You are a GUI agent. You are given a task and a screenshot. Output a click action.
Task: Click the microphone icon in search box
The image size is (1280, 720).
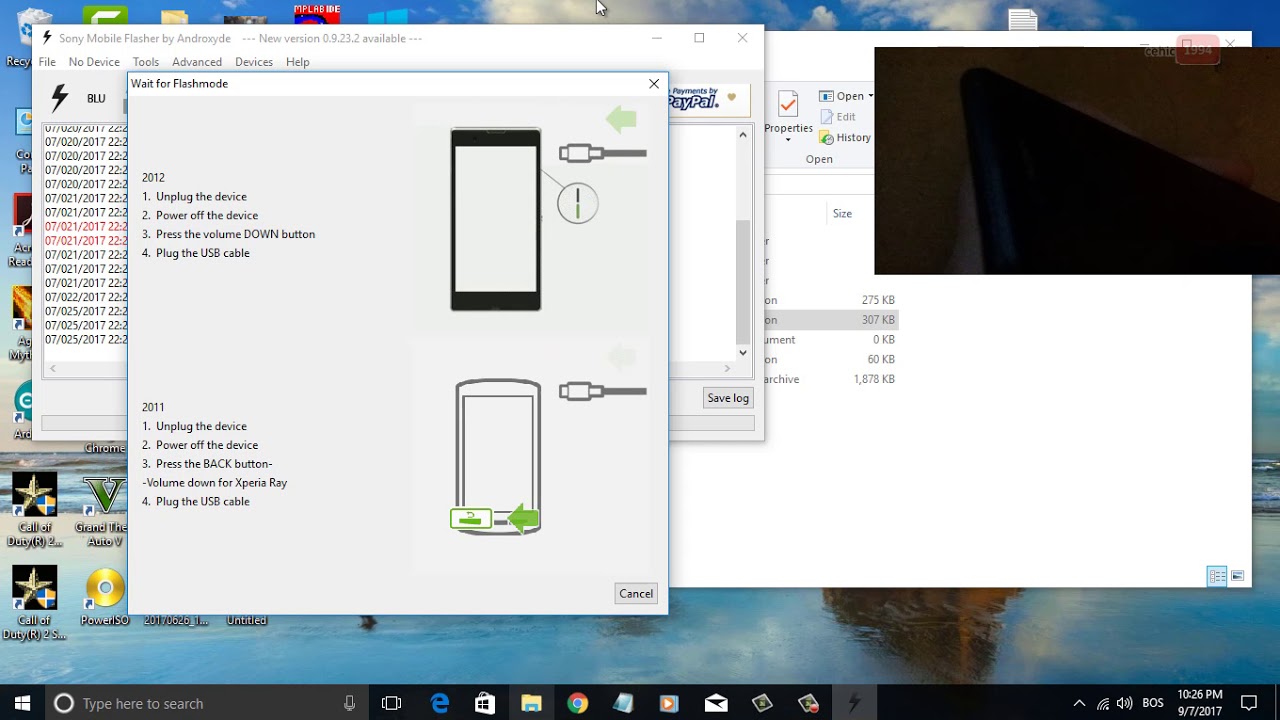[349, 703]
